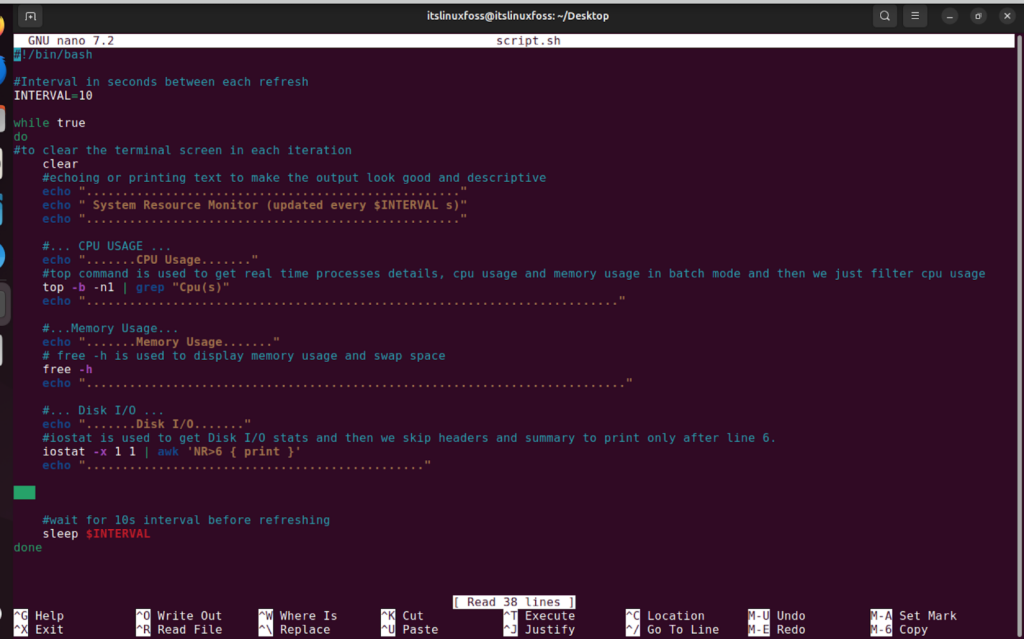This screenshot has width=1024, height=639.
Task: Open a new terminal tab icon
Action: point(30,16)
